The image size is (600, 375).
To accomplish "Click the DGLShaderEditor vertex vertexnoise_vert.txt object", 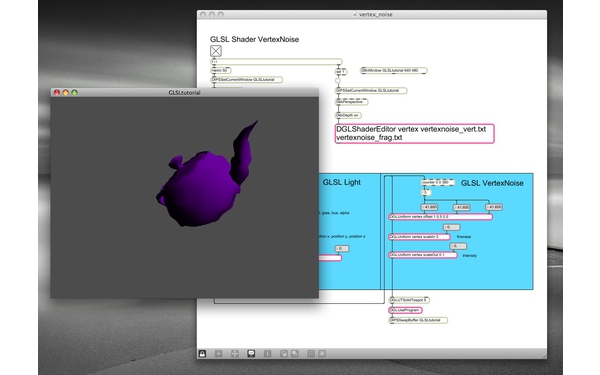I will pyautogui.click(x=414, y=134).
